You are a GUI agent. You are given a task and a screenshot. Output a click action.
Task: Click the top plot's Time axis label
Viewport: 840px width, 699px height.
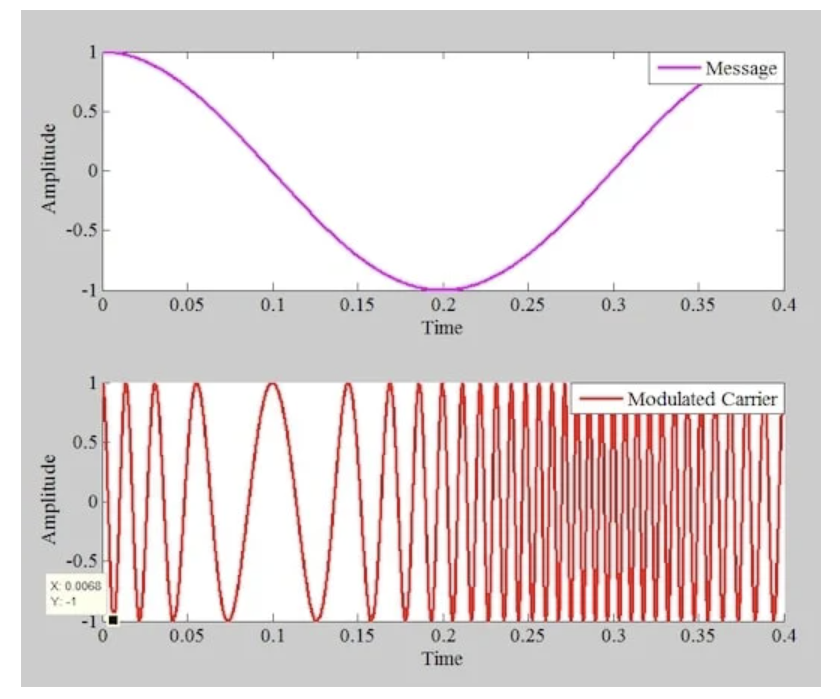point(442,327)
